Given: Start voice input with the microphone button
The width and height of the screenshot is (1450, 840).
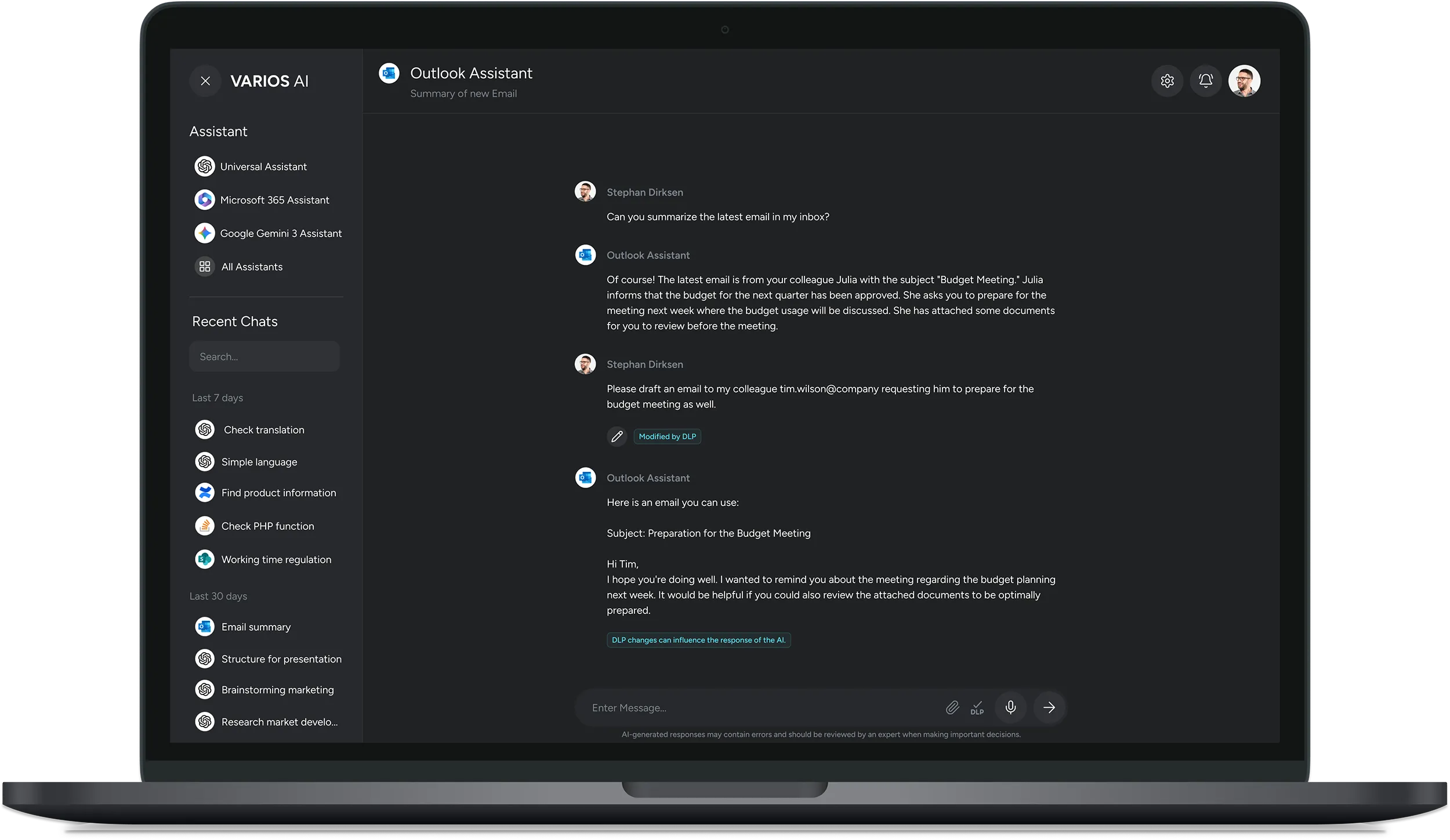Looking at the screenshot, I should pos(1010,707).
